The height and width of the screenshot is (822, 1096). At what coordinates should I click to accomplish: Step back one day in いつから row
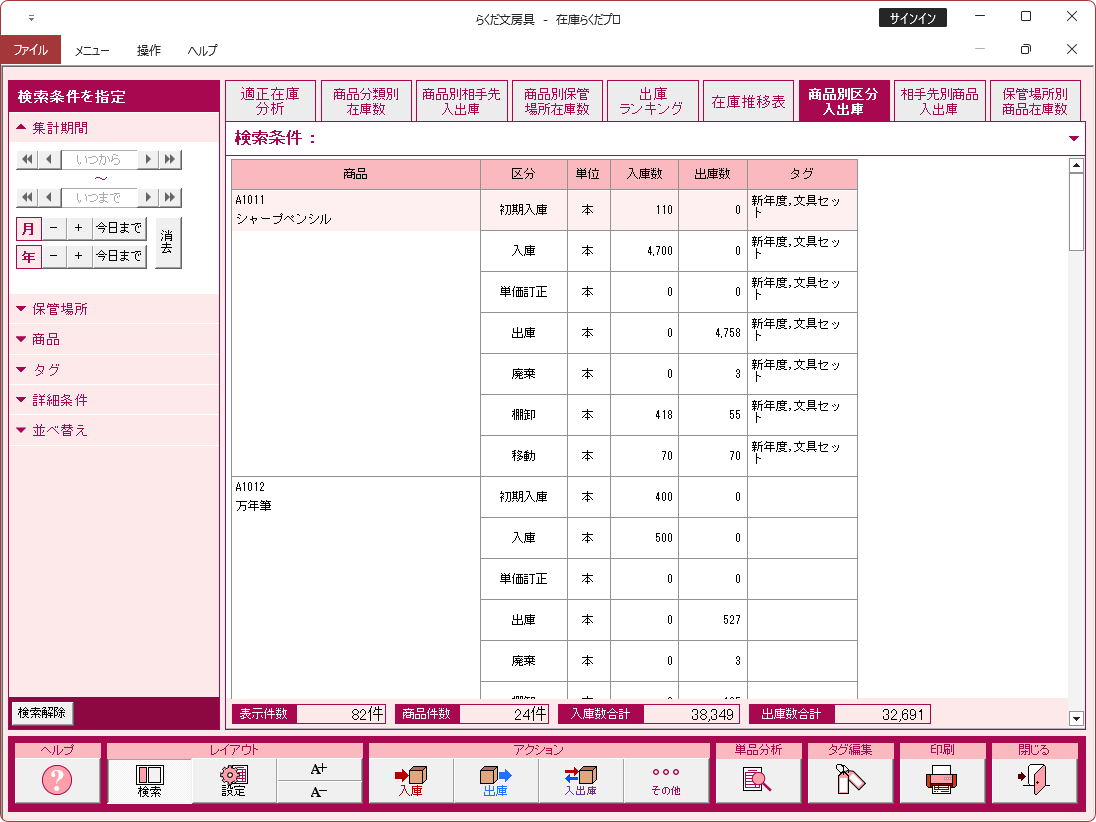[x=48, y=159]
